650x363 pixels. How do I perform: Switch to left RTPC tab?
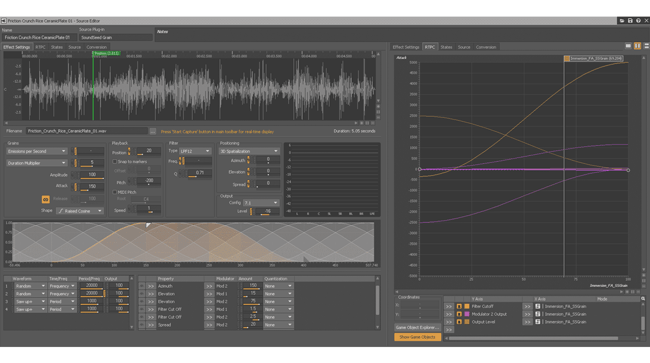click(x=40, y=47)
